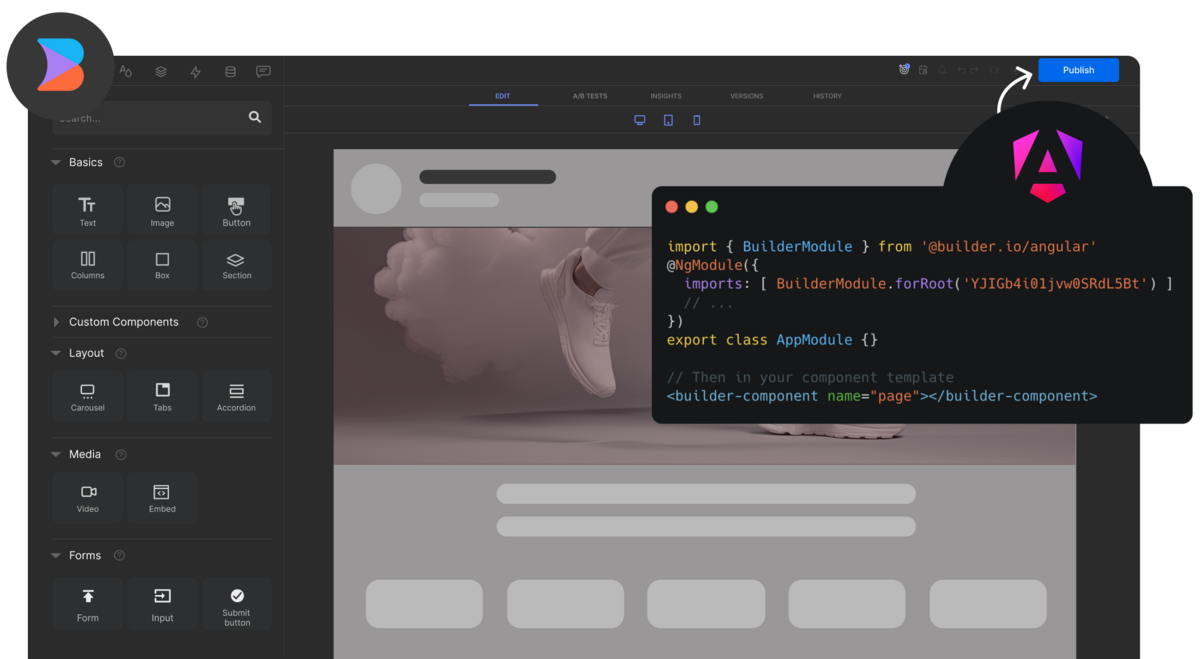Select the Text block
This screenshot has width=1200, height=659.
[x=88, y=210]
